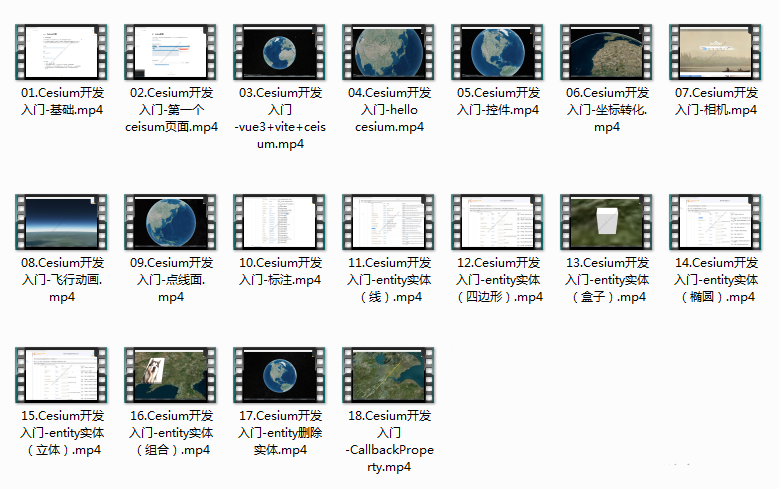
Task: Select the 02 第一个ceisum页面 video thumbnail
Action: tap(170, 52)
